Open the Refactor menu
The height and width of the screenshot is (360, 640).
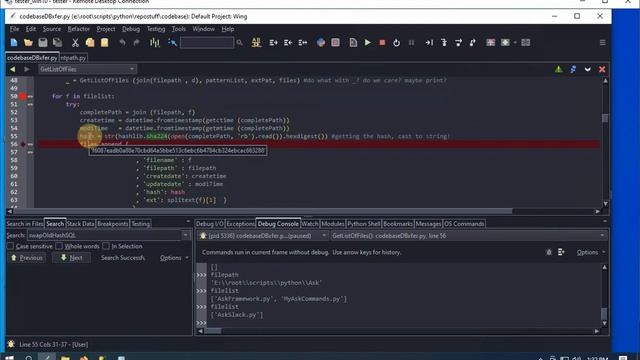tap(79, 29)
